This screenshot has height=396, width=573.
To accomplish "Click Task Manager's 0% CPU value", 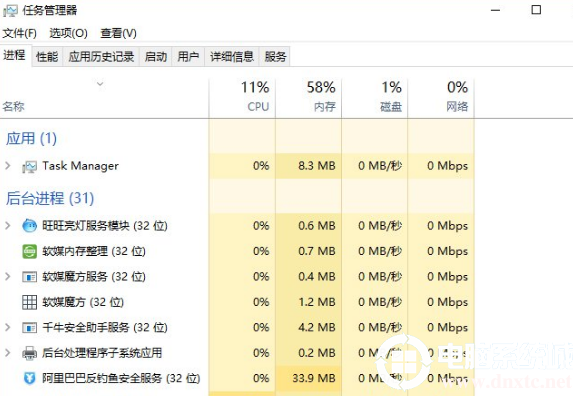I will click(261, 166).
